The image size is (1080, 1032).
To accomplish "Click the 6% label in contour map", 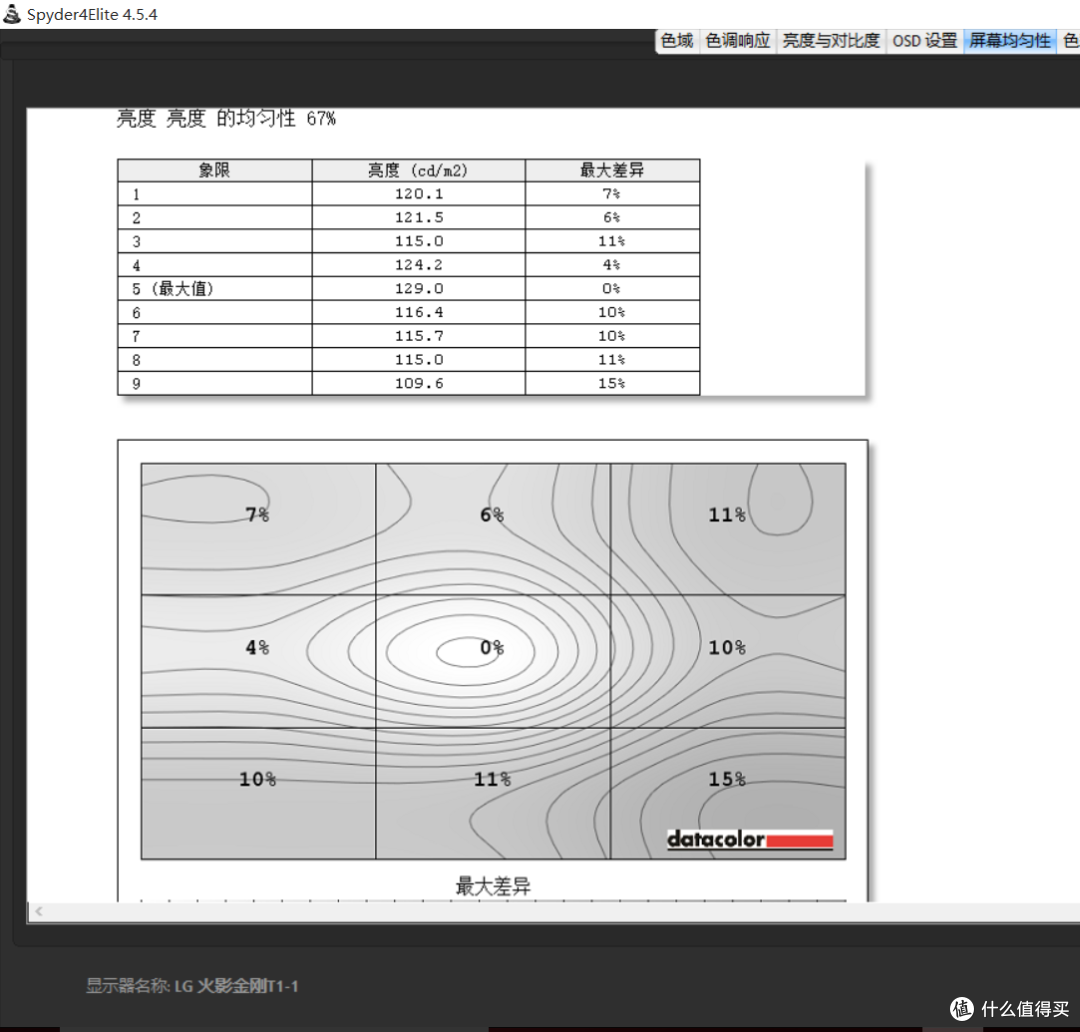I will [x=492, y=515].
